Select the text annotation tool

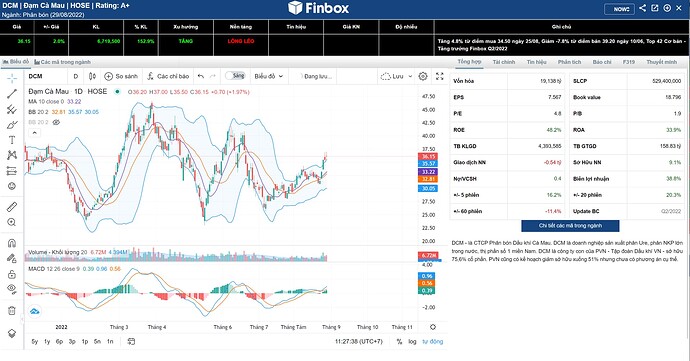pos(12,140)
